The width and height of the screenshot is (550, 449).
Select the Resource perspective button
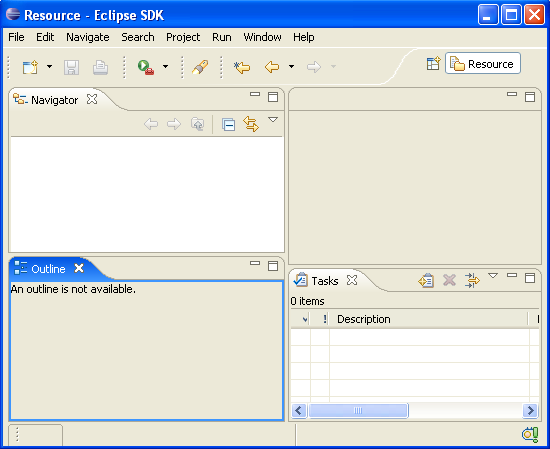483,63
